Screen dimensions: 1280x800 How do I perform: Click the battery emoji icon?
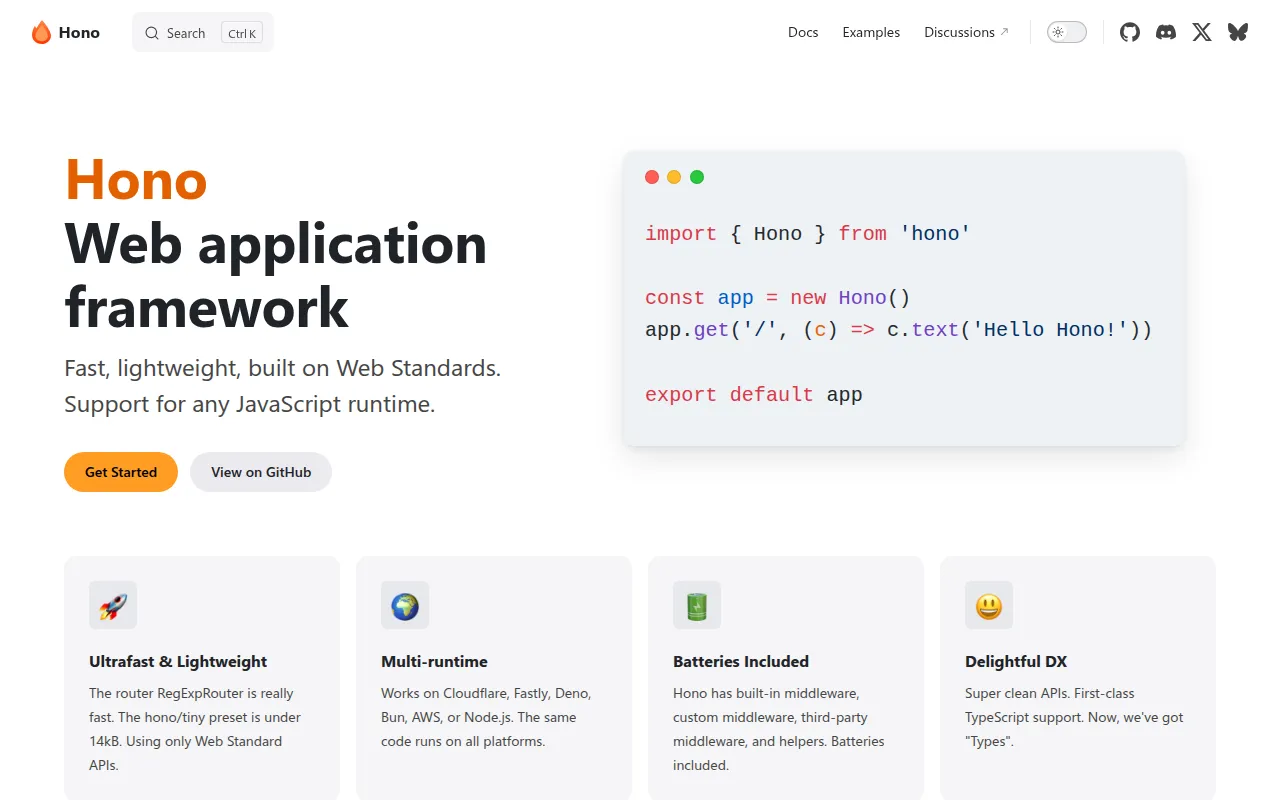pyautogui.click(x=697, y=606)
